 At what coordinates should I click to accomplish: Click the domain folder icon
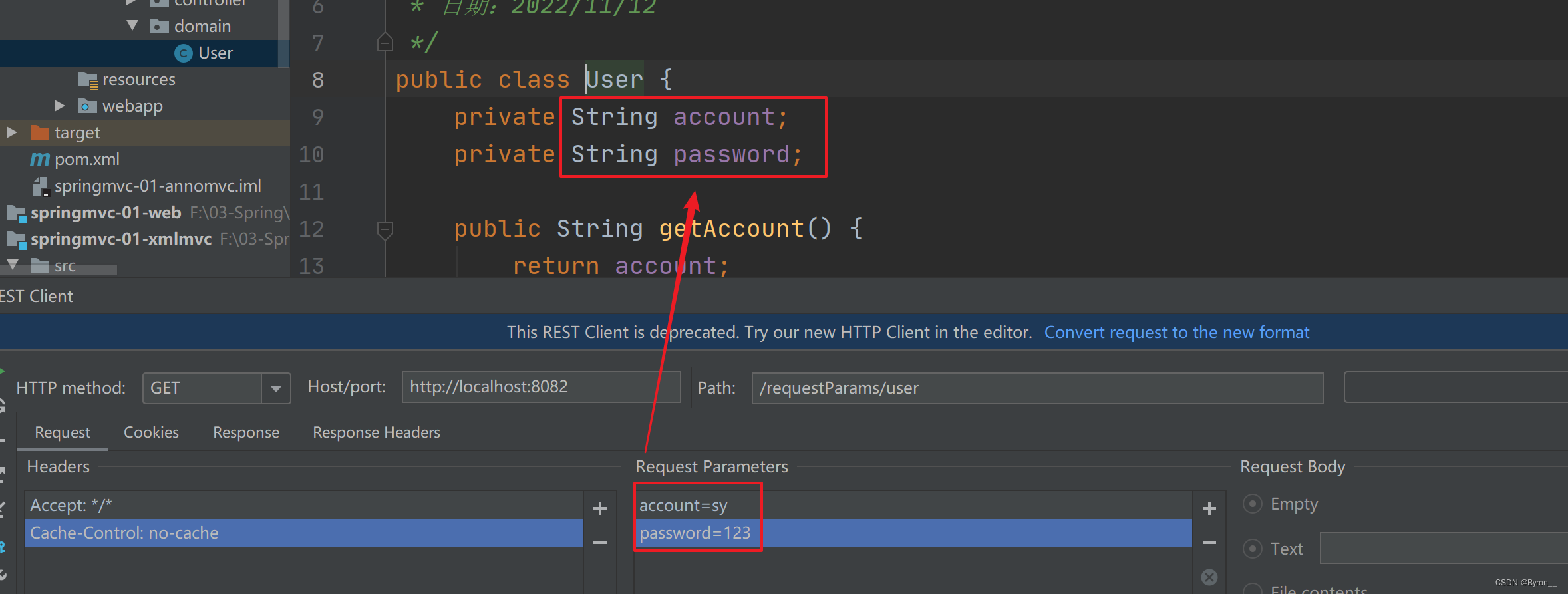tap(159, 26)
